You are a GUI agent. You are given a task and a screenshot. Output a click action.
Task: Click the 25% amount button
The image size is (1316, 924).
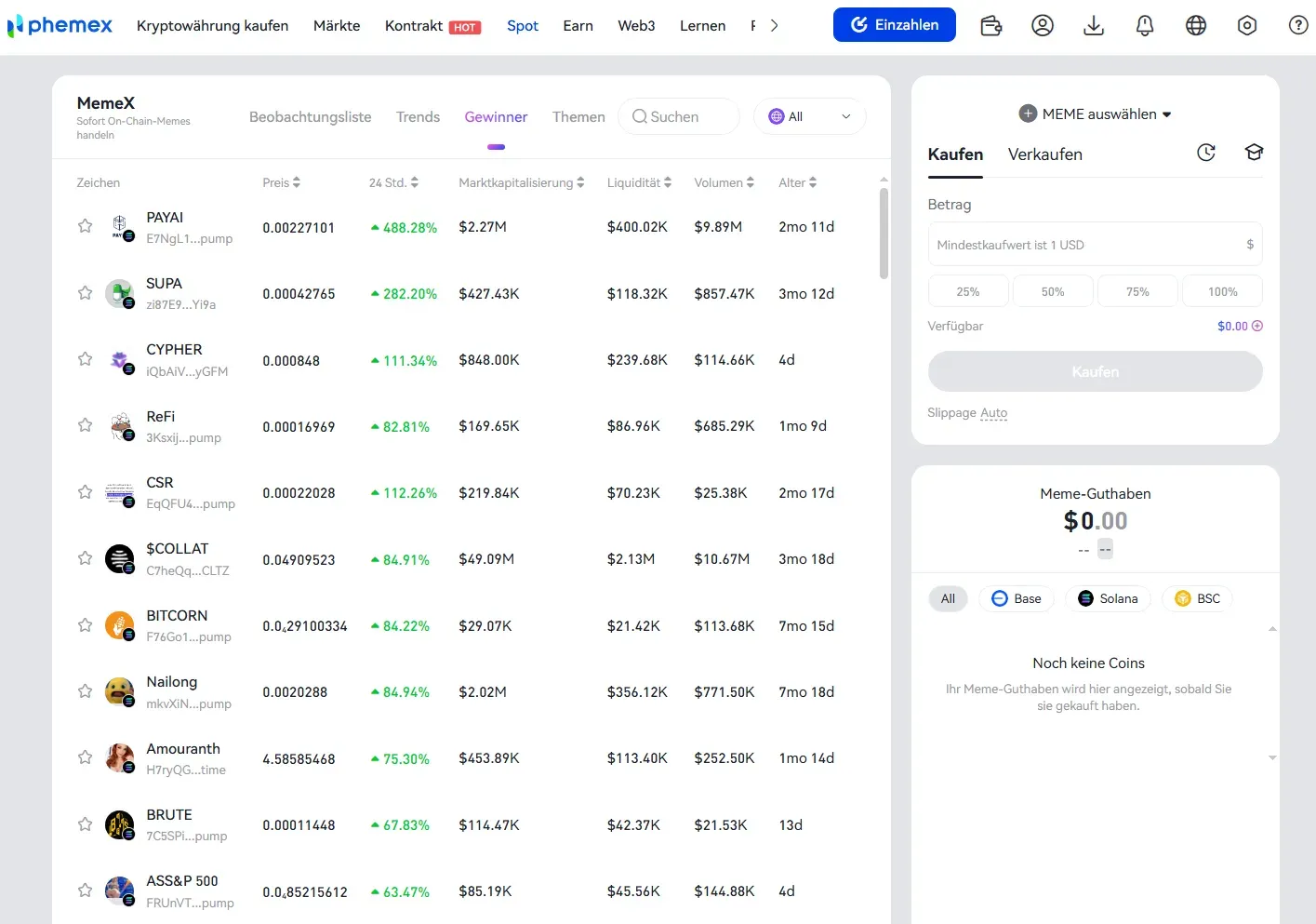[967, 291]
